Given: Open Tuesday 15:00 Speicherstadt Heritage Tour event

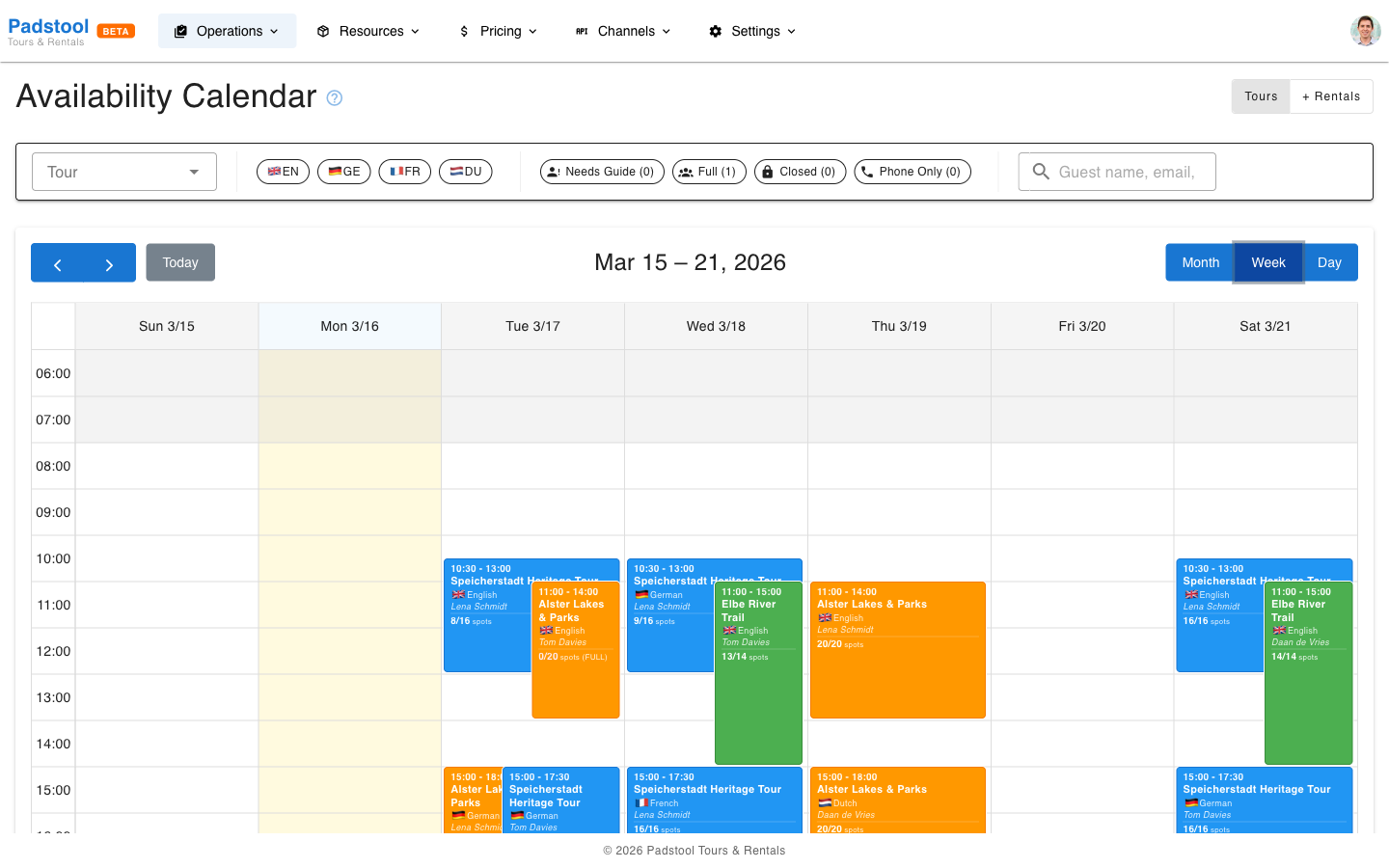Looking at the screenshot, I should tap(560, 800).
